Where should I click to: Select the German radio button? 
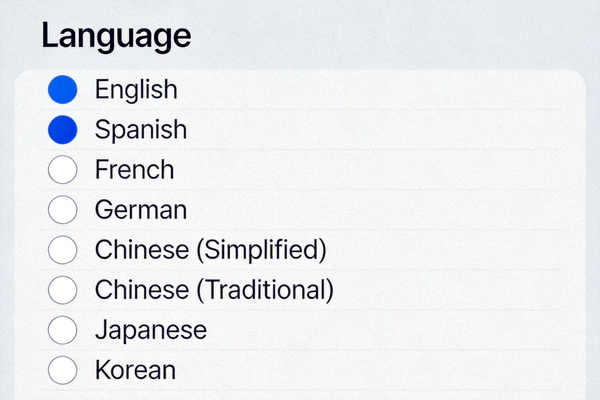(62, 210)
